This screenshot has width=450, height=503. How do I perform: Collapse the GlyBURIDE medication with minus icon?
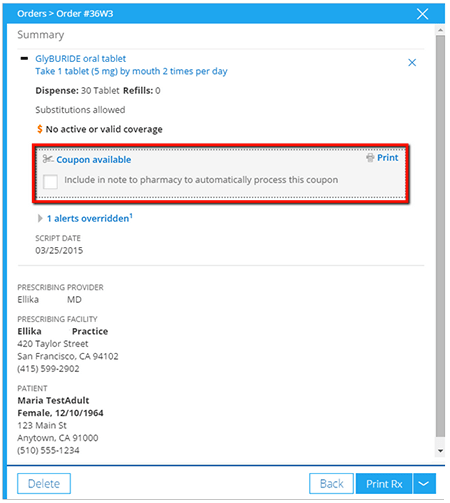pyautogui.click(x=24, y=58)
